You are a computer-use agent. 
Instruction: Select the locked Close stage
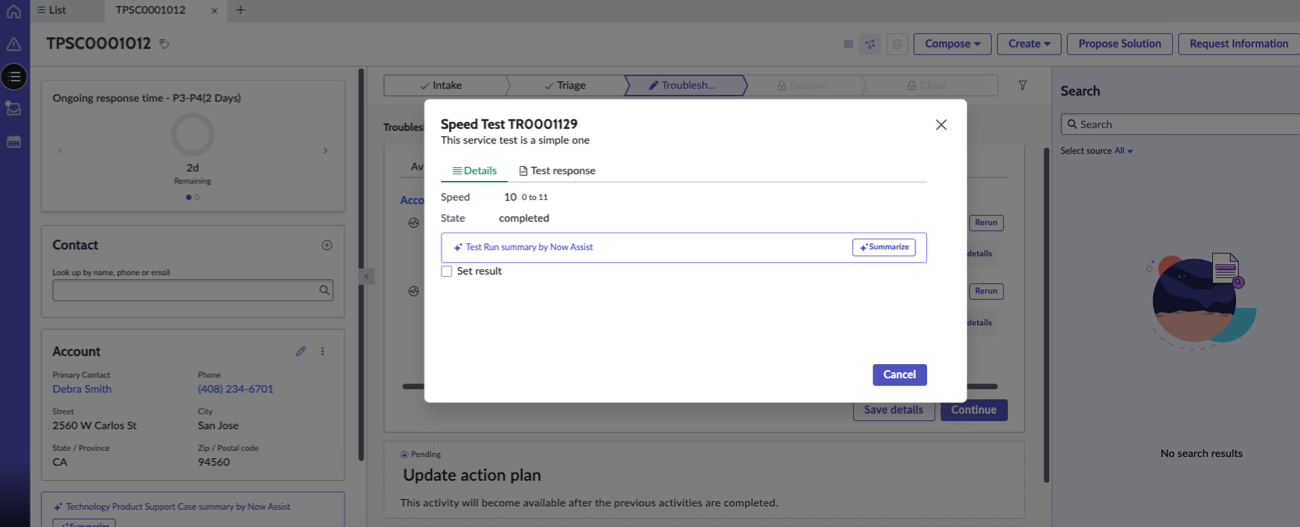click(x=925, y=85)
